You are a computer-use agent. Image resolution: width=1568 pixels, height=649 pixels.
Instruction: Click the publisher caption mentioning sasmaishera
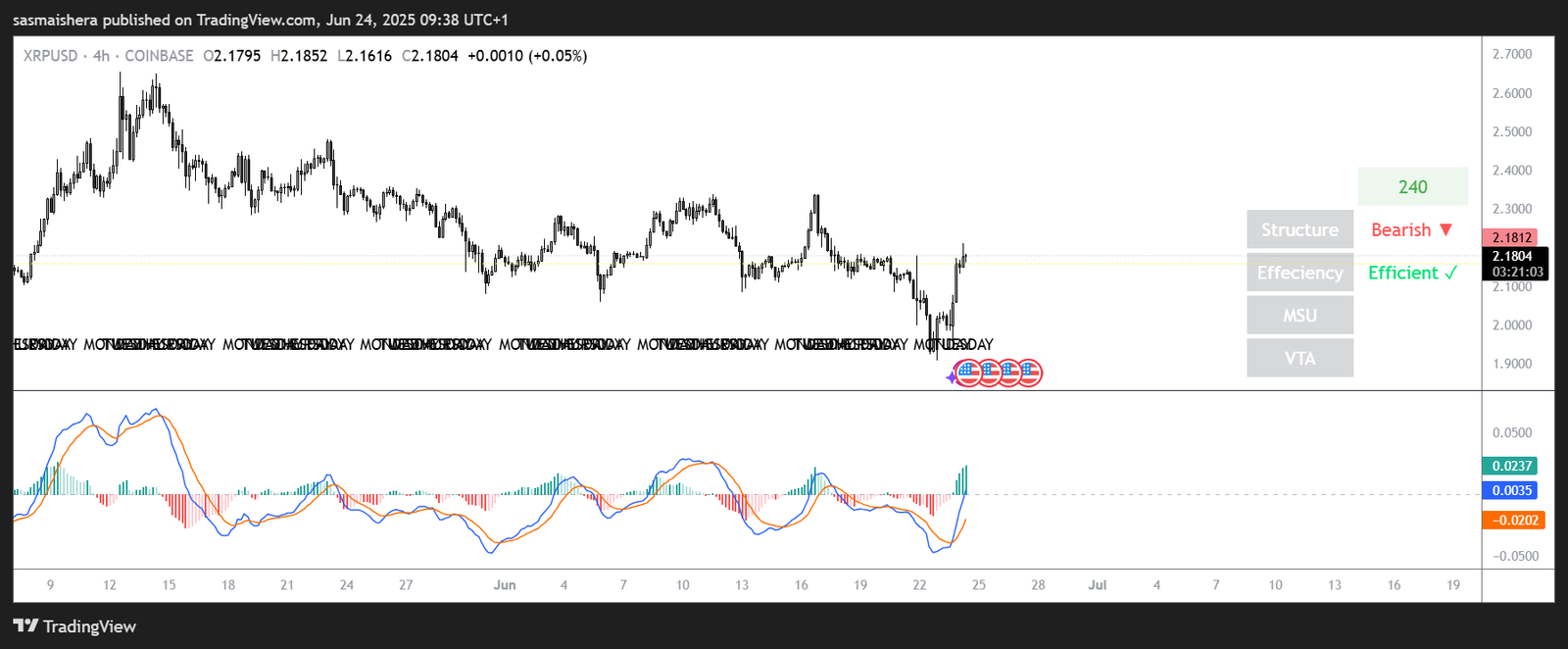pyautogui.click(x=261, y=20)
